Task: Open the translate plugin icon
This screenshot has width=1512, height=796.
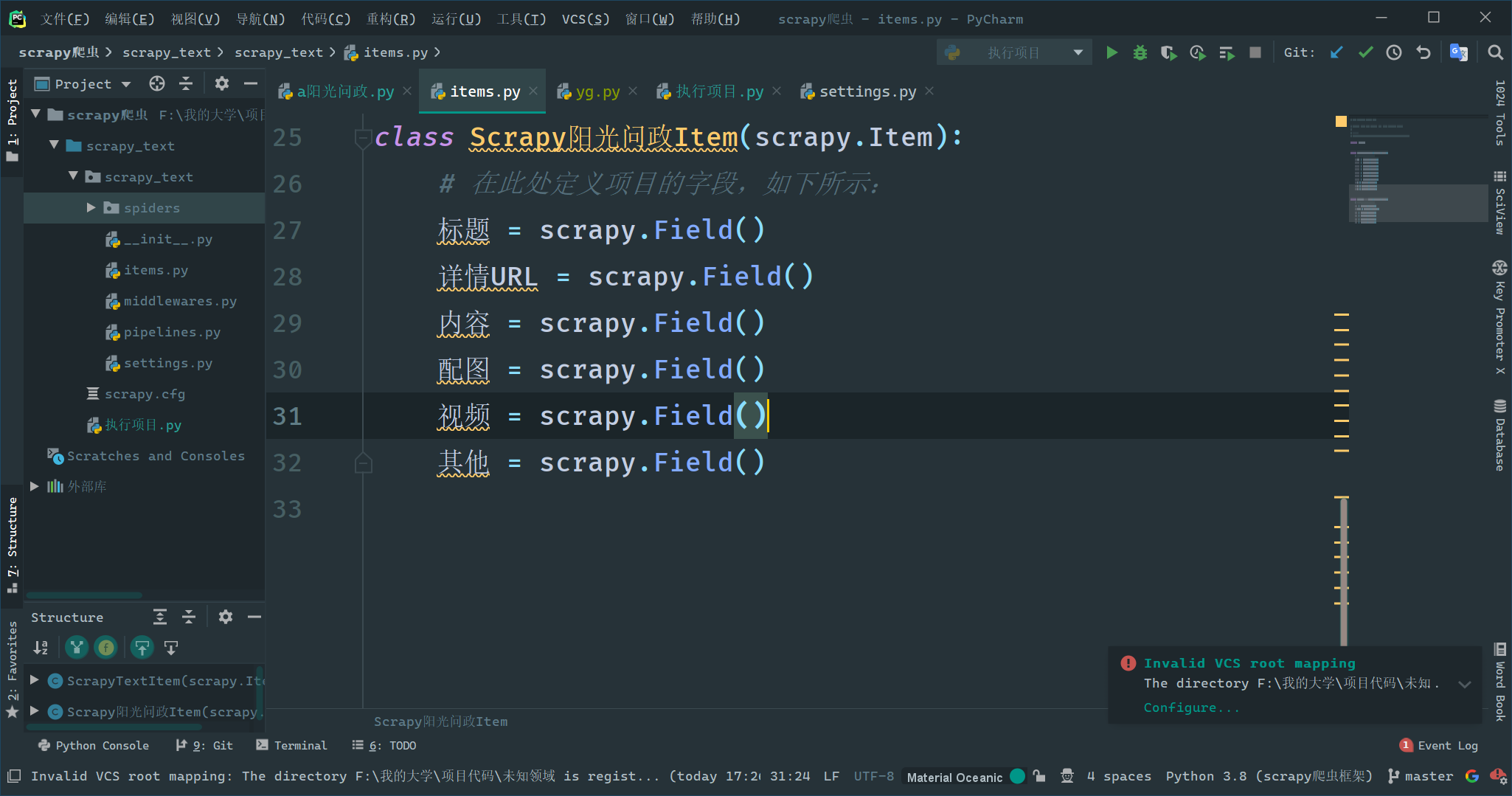Action: (x=1458, y=52)
